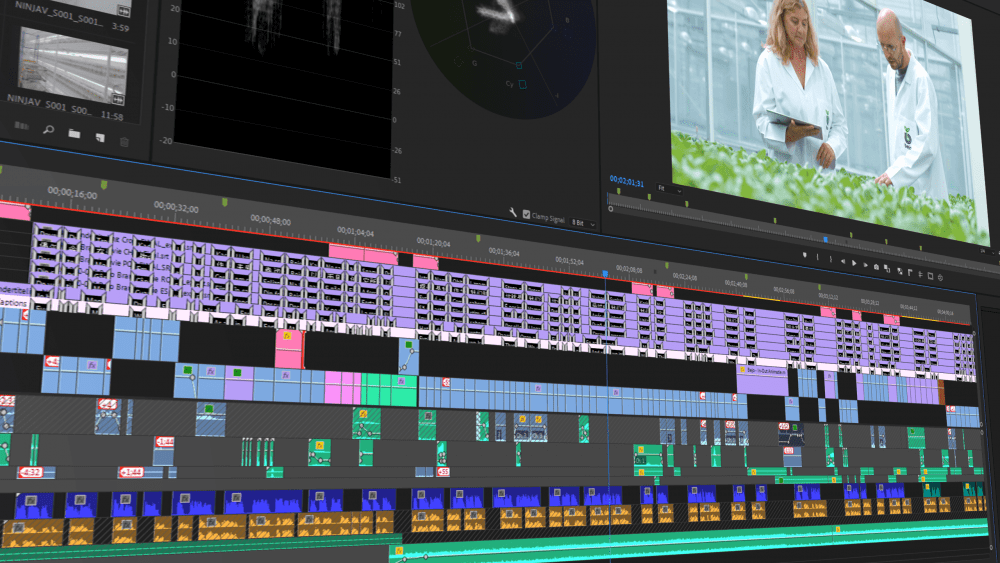1000x563 pixels.
Task: Click the timeline ruler at 00;00;48;00
Action: coord(270,220)
